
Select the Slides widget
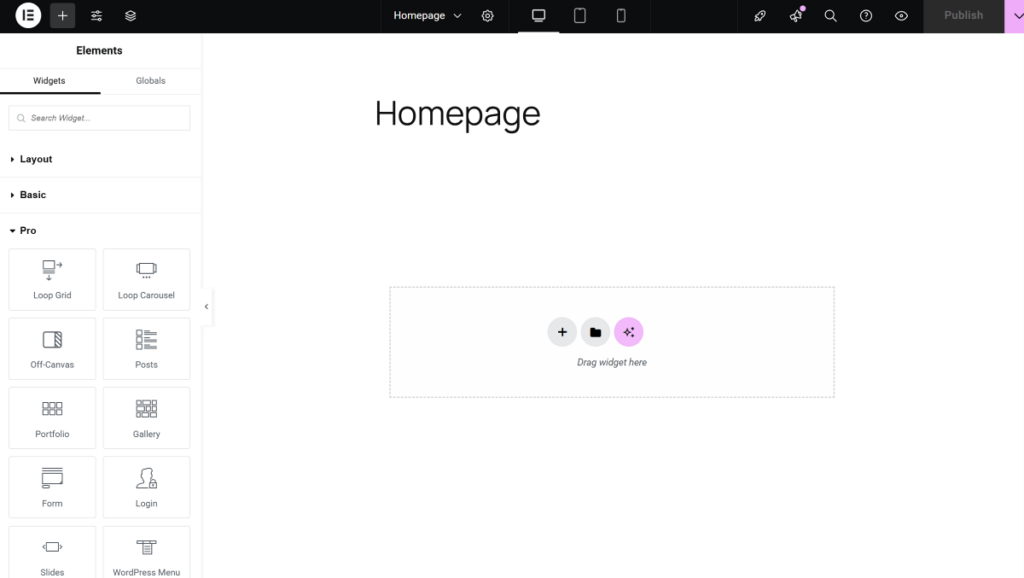[52, 553]
